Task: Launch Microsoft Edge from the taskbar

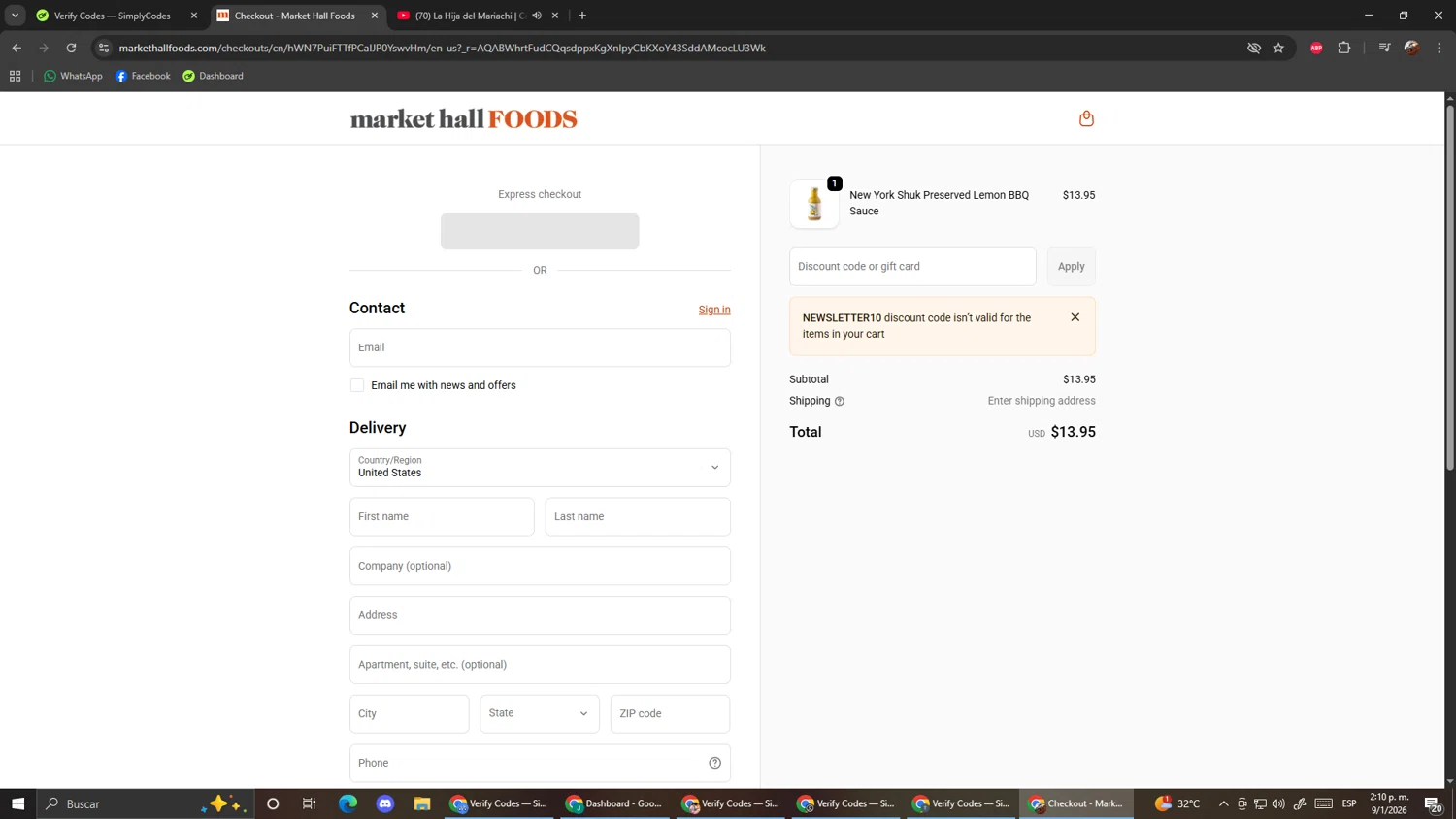Action: [347, 803]
